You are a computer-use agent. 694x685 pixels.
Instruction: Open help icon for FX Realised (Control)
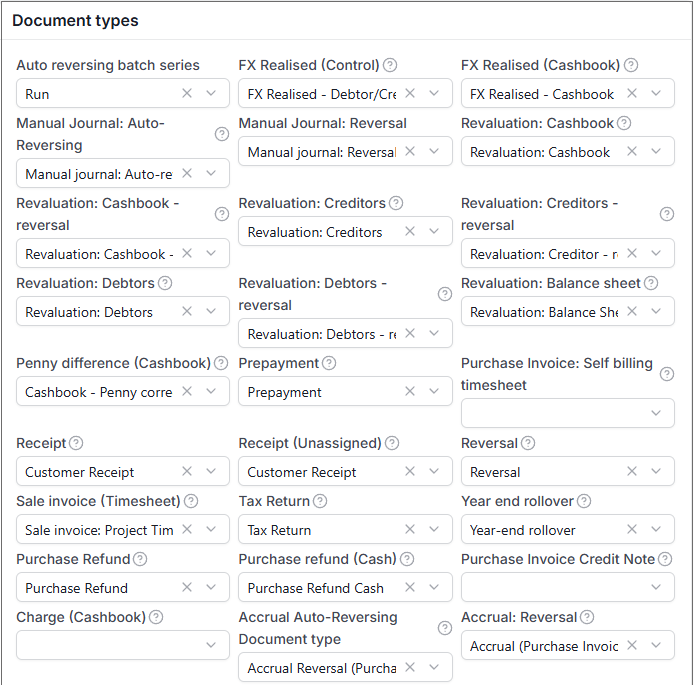click(x=389, y=65)
